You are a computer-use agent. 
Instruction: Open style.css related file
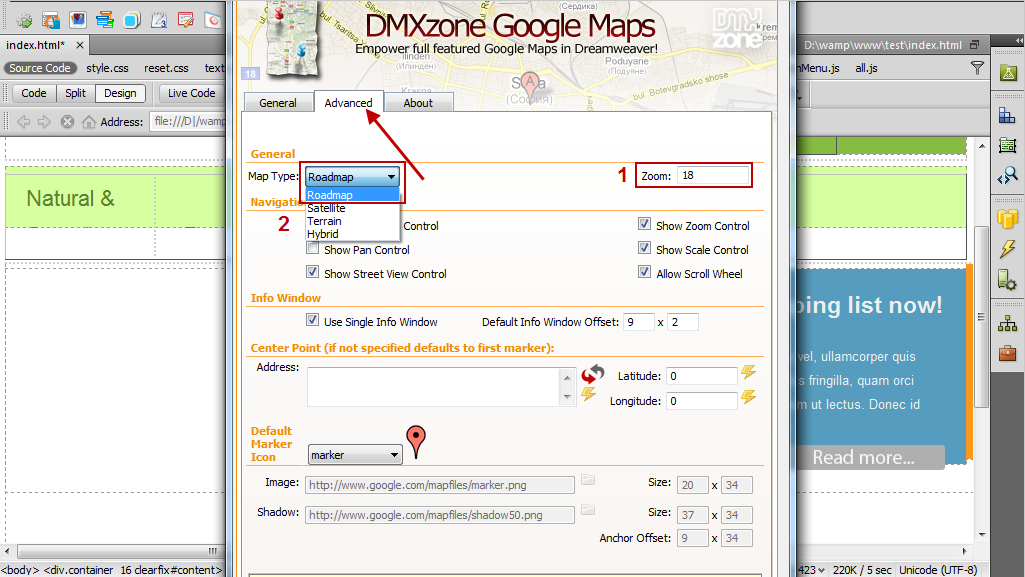tap(107, 68)
